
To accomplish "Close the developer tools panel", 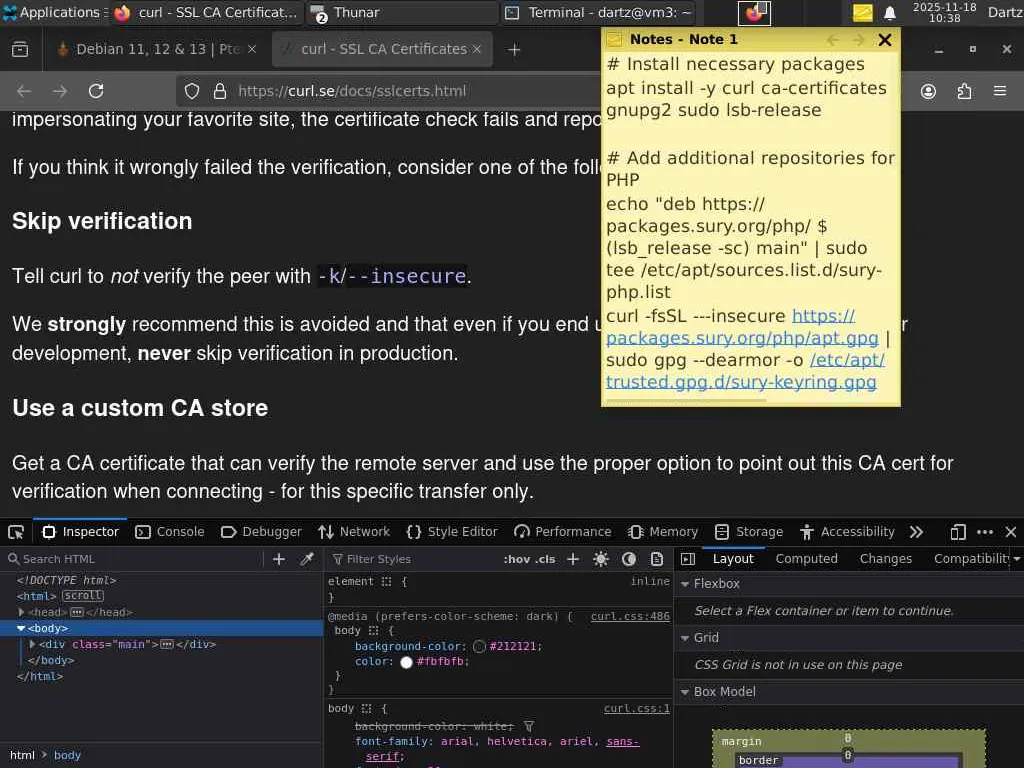I will point(1011,532).
